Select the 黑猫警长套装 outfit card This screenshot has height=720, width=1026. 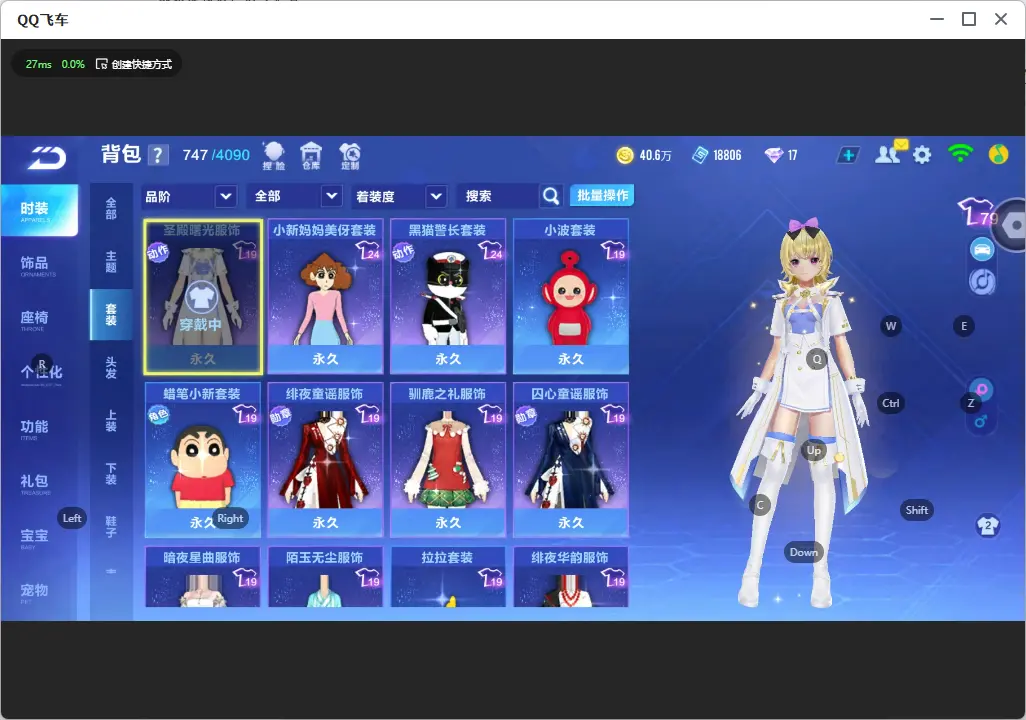coord(448,297)
